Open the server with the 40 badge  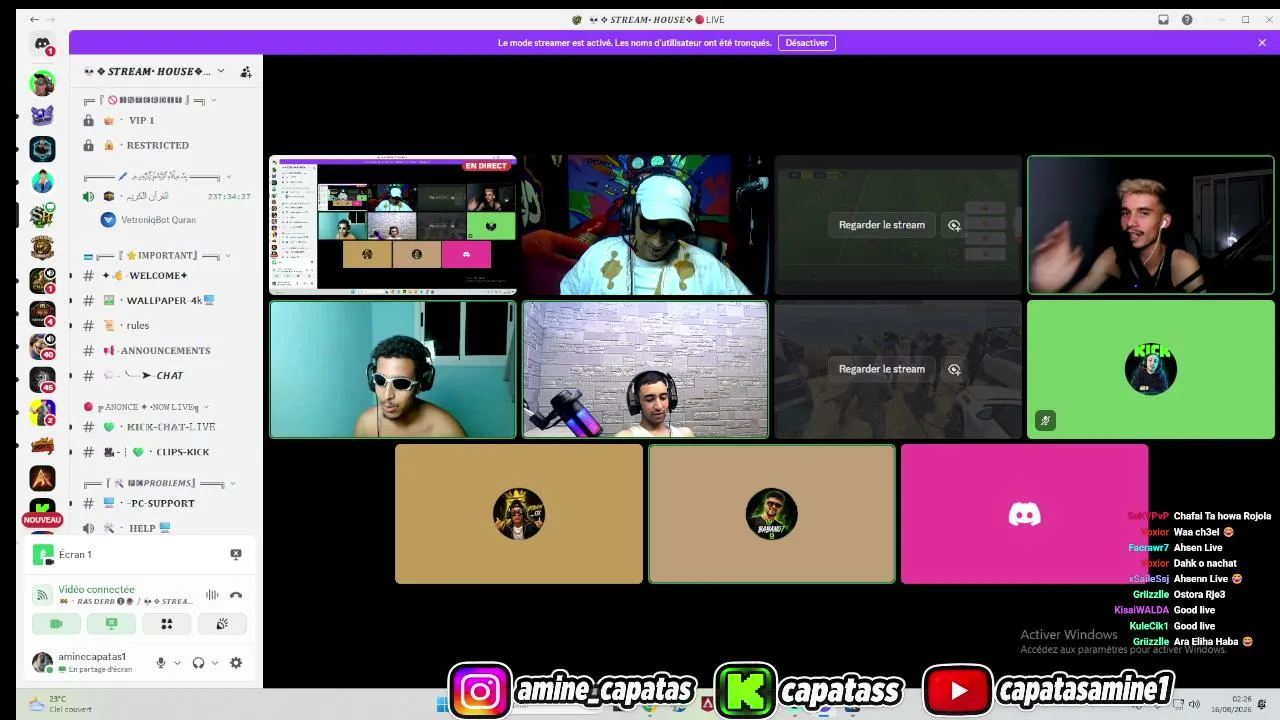tap(42, 347)
